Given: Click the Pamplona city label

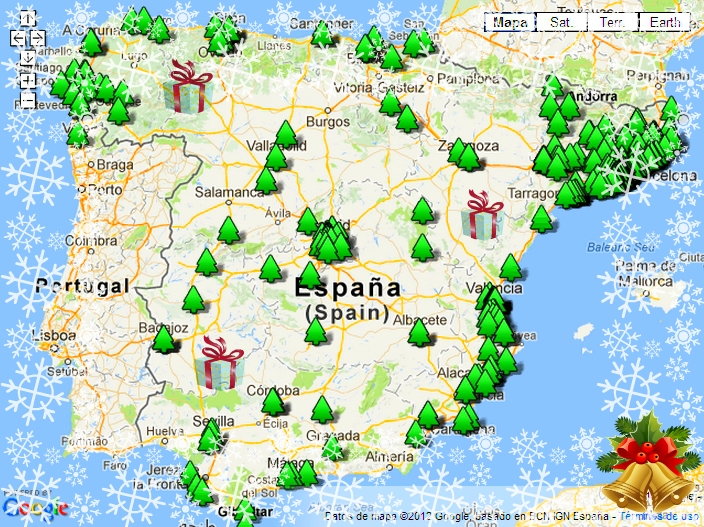Looking at the screenshot, I should pos(468,79).
